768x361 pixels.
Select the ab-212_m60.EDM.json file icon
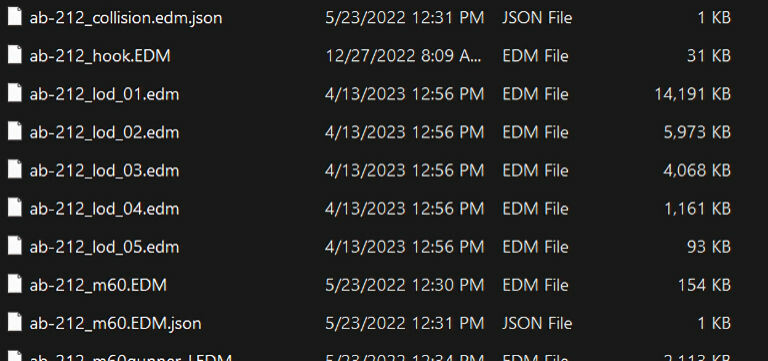[15, 323]
